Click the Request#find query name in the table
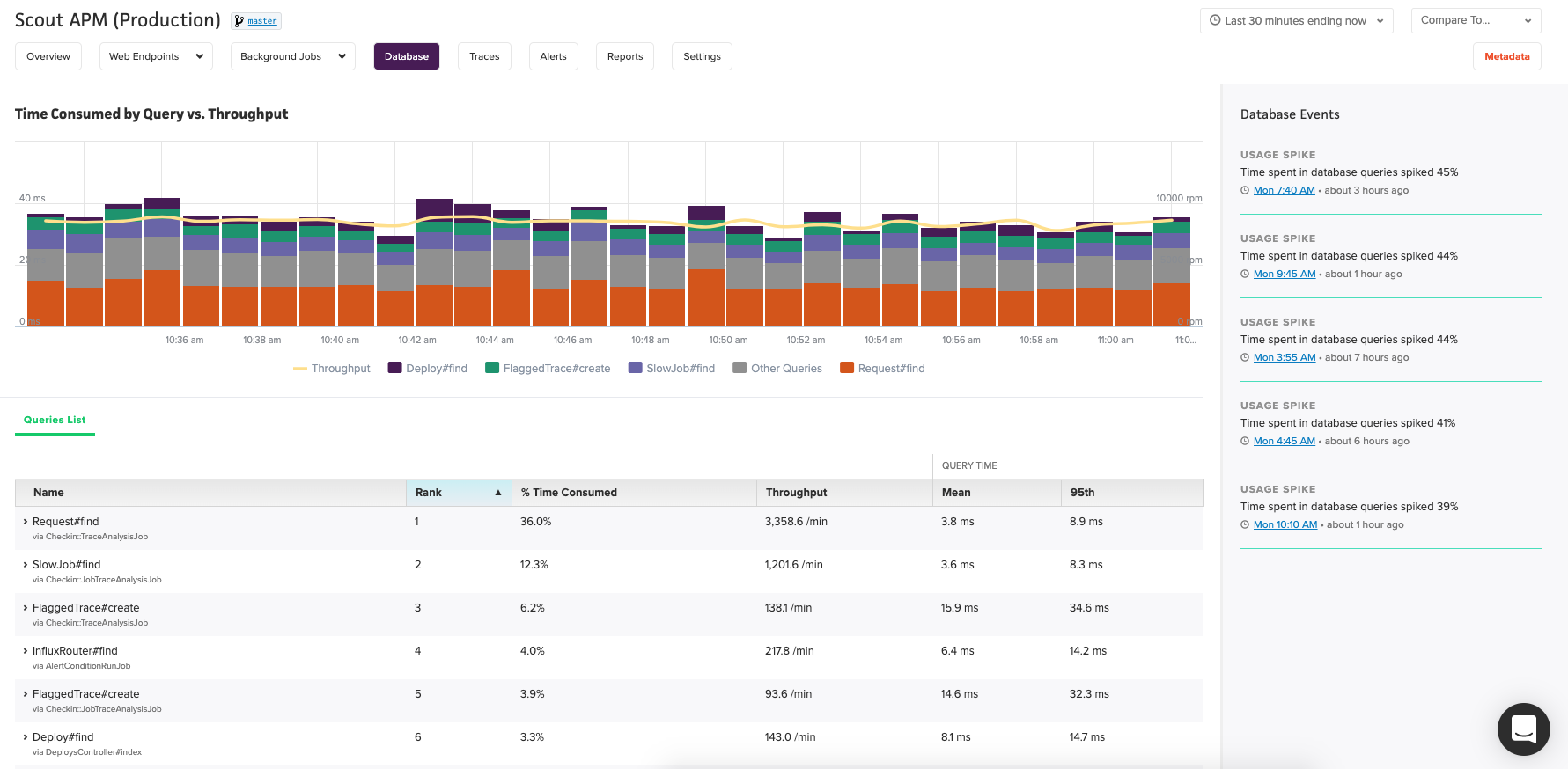 pos(66,522)
